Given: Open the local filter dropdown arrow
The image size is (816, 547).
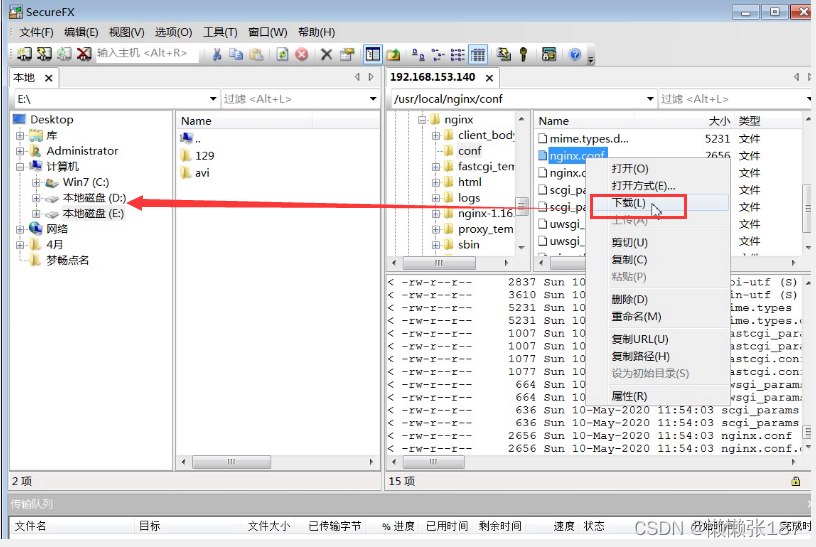Looking at the screenshot, I should coord(373,99).
